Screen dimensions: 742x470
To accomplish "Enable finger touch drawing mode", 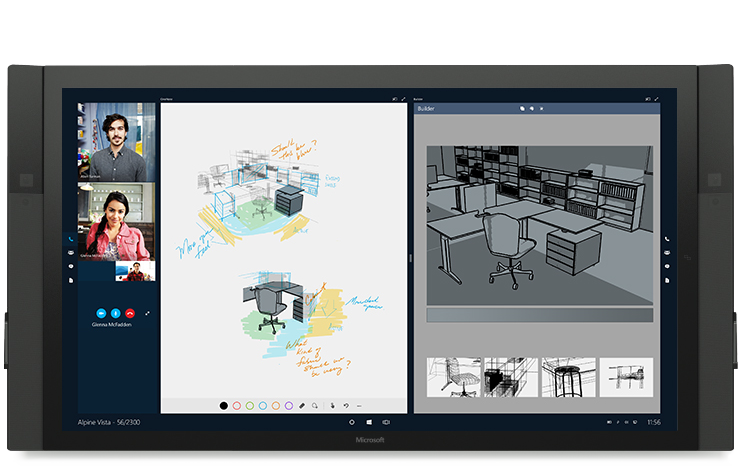I will point(331,405).
